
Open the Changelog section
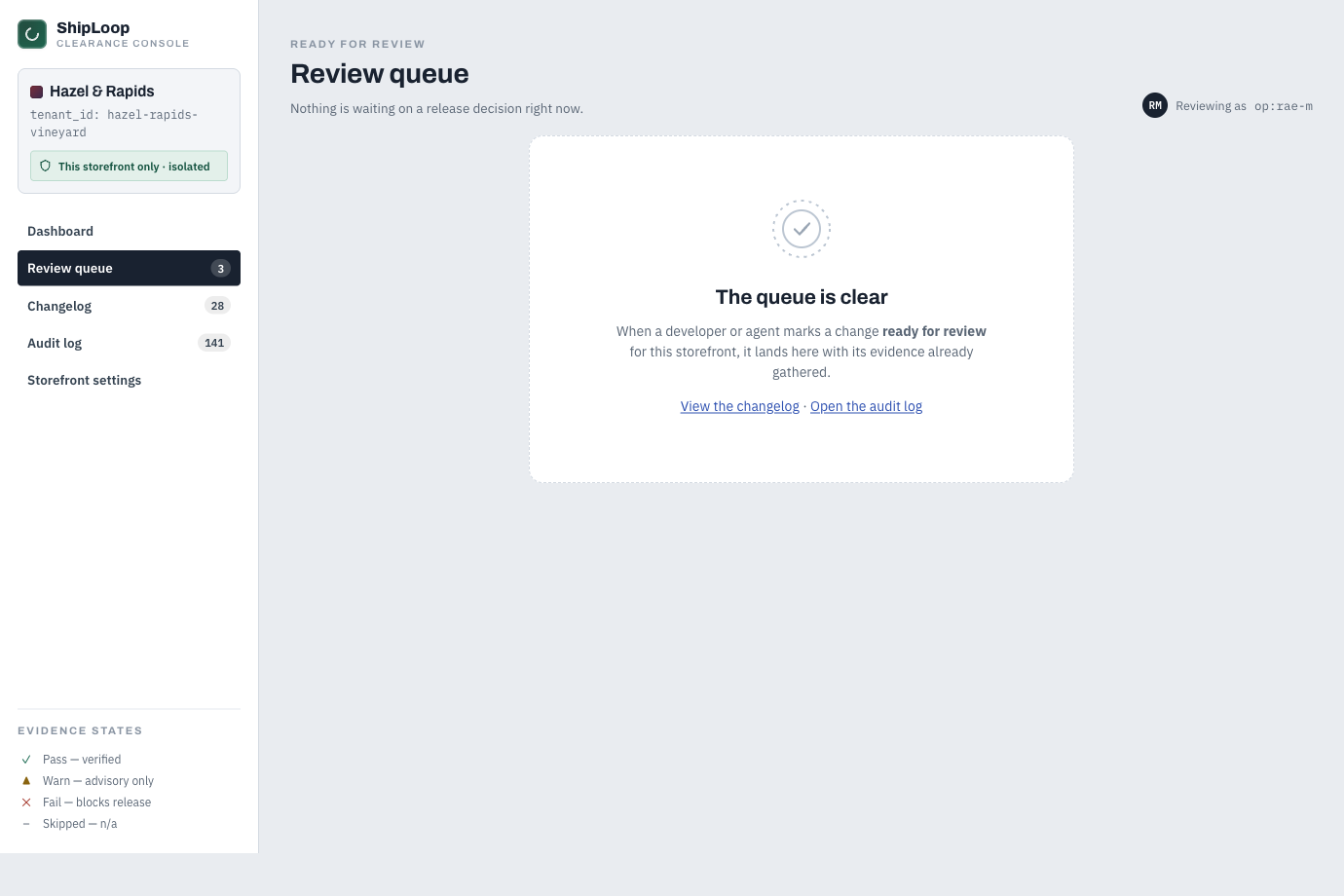click(129, 306)
